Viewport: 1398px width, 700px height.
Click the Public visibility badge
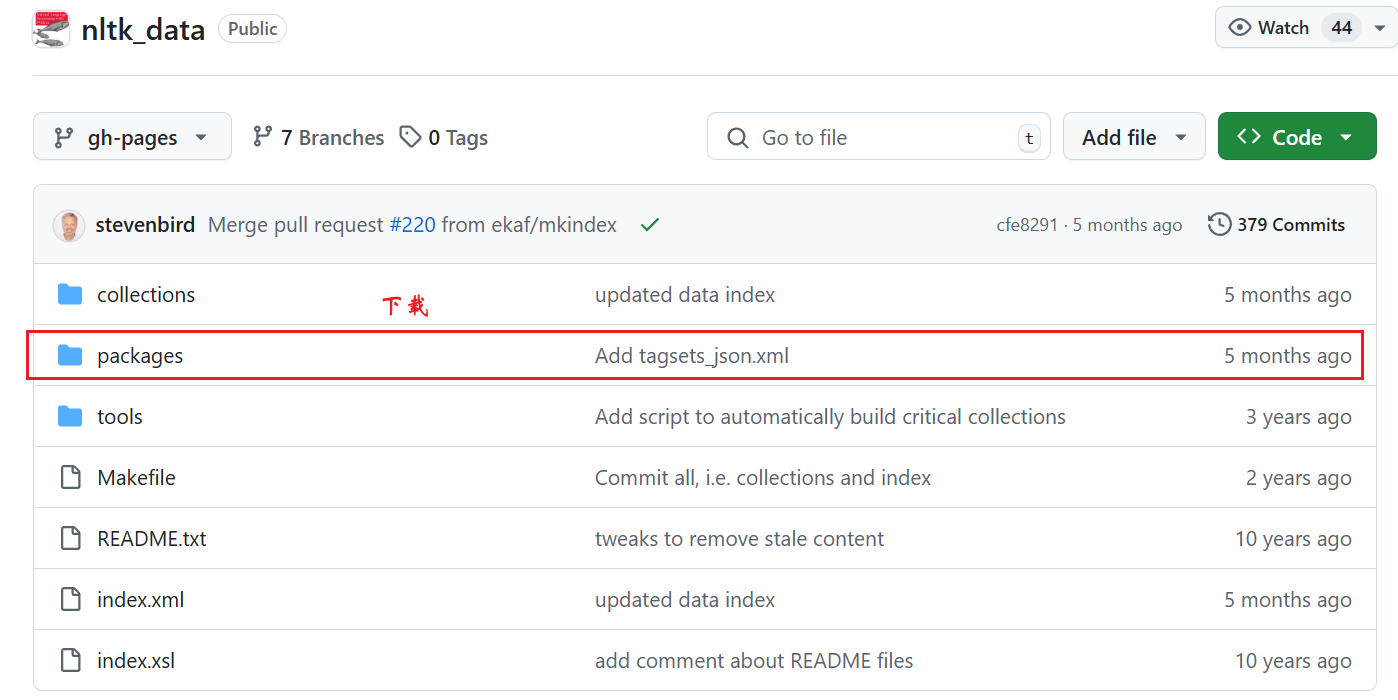click(252, 29)
